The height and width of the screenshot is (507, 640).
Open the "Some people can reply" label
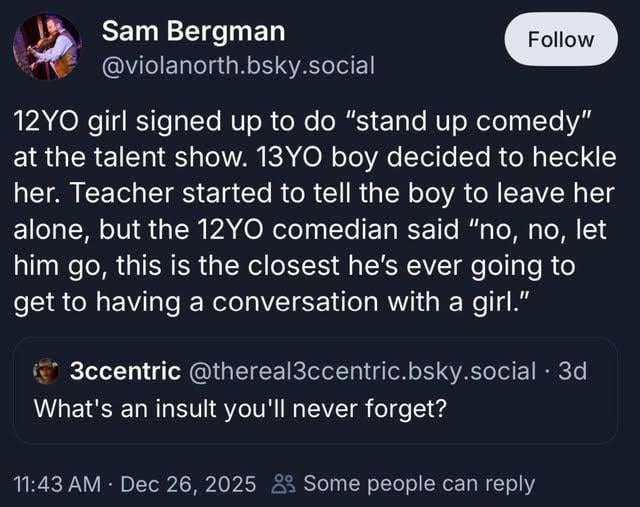[418, 484]
